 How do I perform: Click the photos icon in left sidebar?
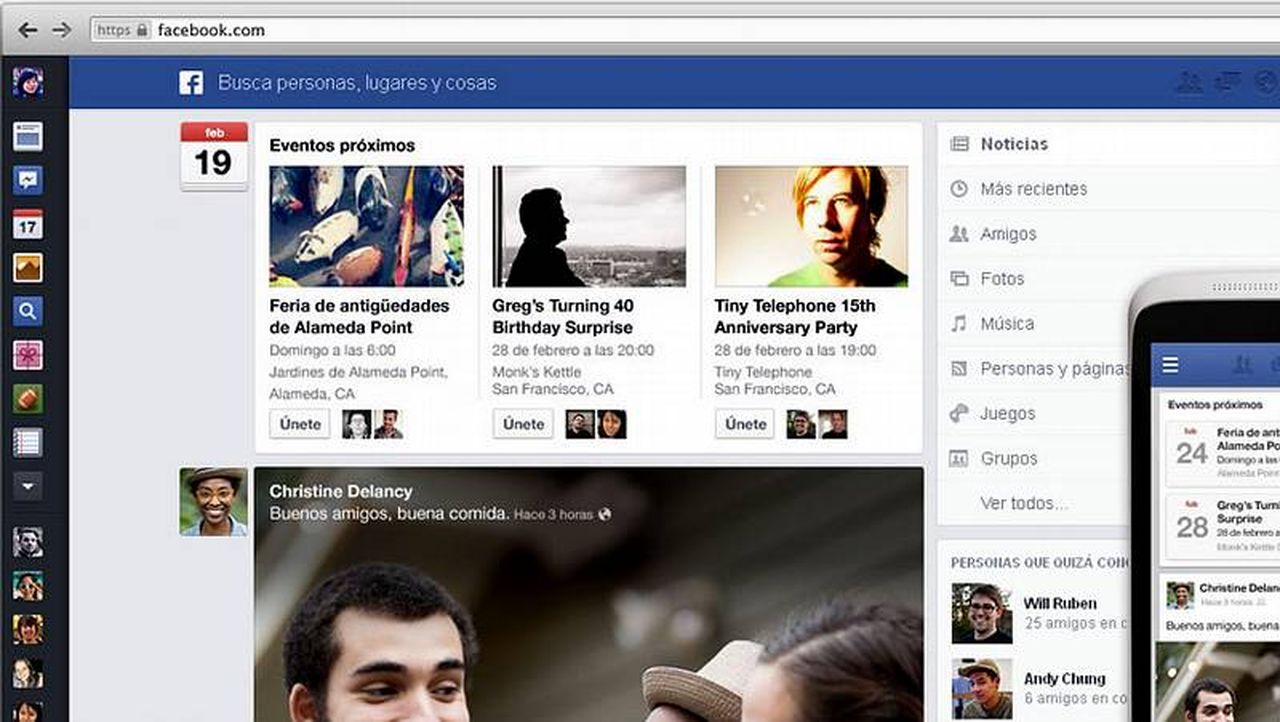coord(28,268)
